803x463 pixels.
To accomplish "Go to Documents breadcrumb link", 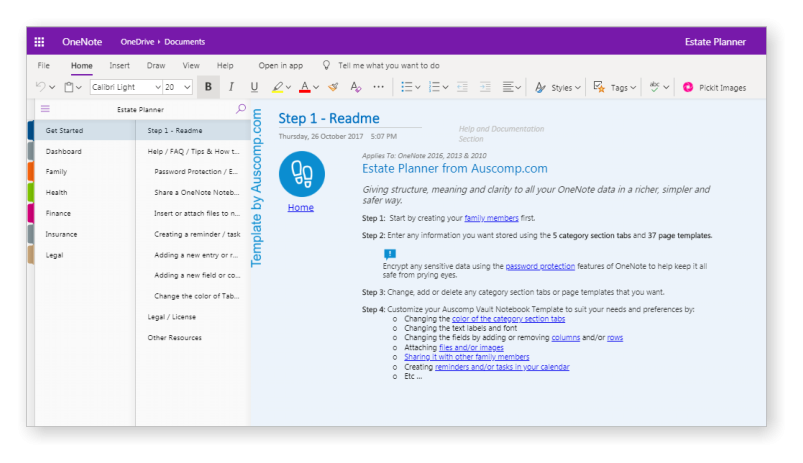I will 185,42.
